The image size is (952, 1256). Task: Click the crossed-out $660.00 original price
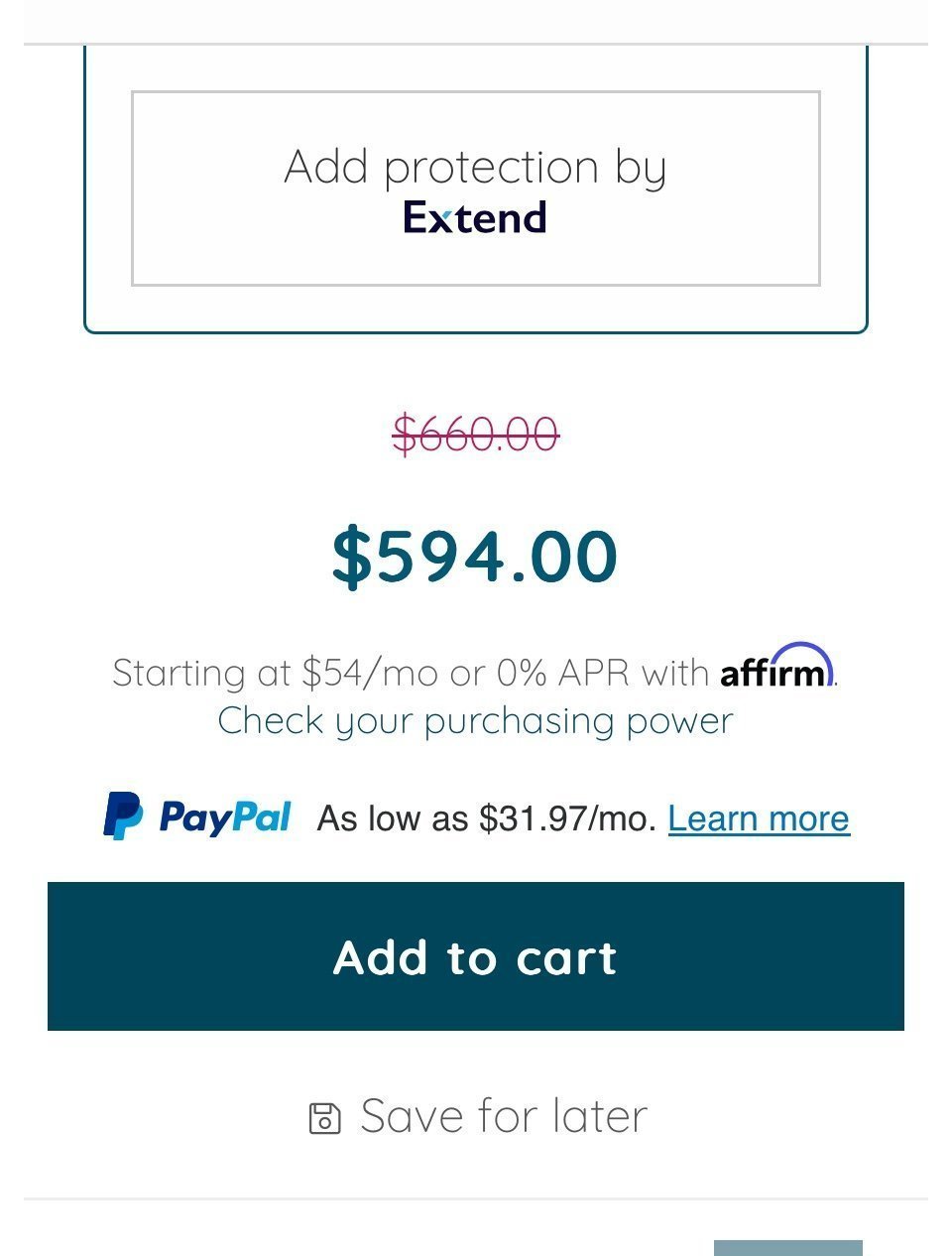point(476,434)
